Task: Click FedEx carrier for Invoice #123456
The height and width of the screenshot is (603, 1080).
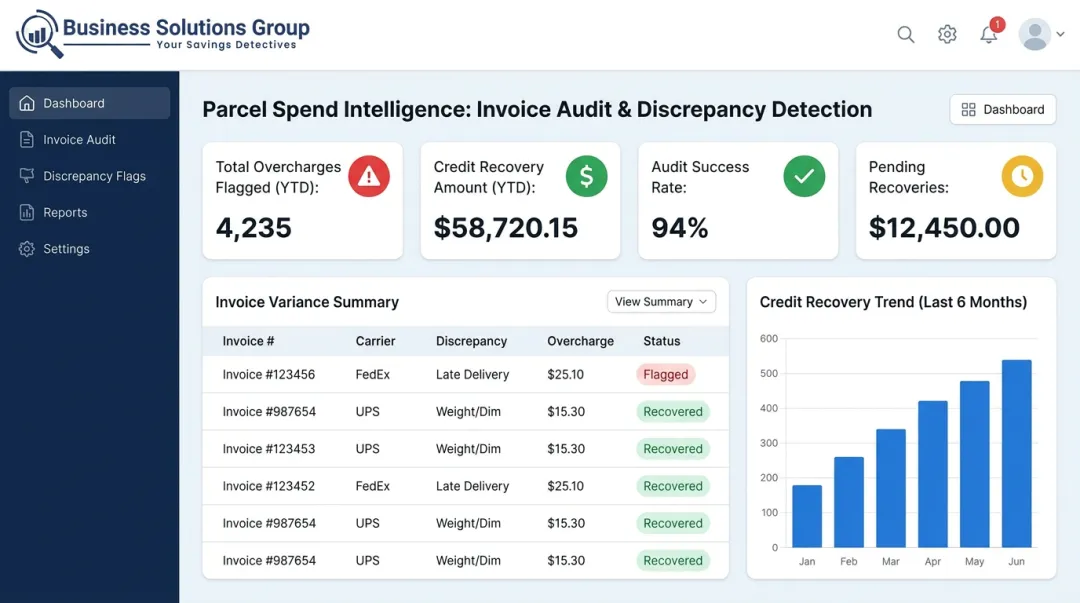Action: tap(373, 375)
